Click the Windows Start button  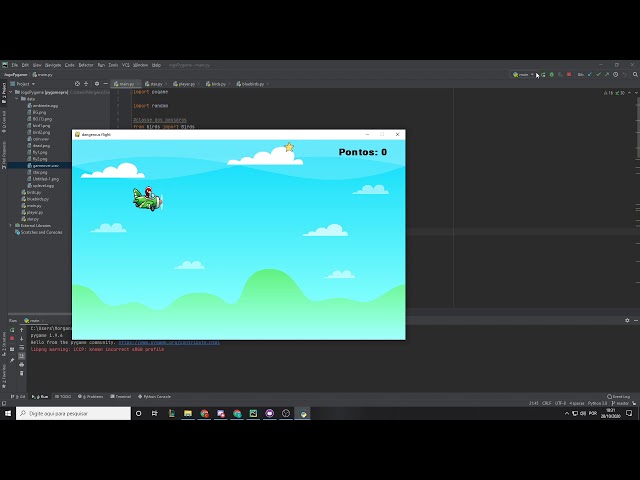click(x=8, y=413)
